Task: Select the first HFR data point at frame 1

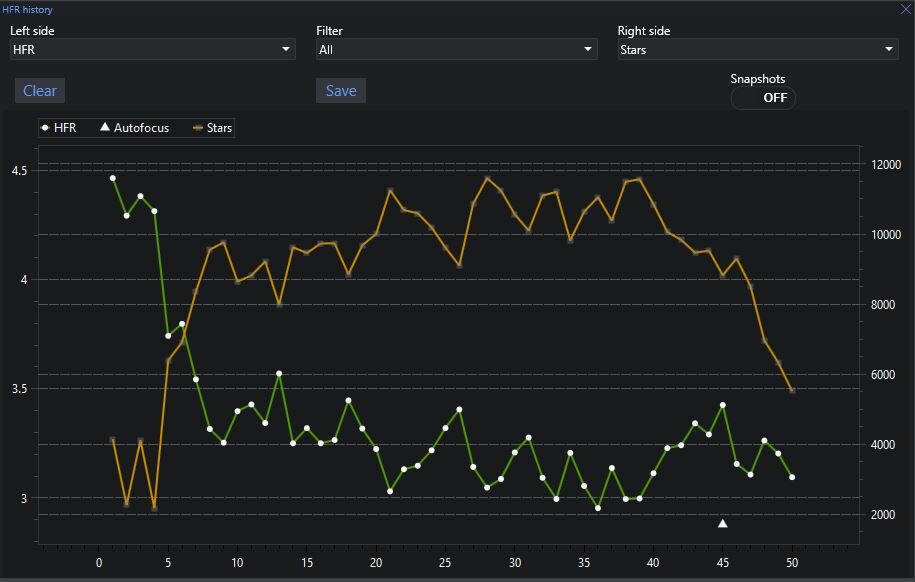Action: (x=112, y=178)
